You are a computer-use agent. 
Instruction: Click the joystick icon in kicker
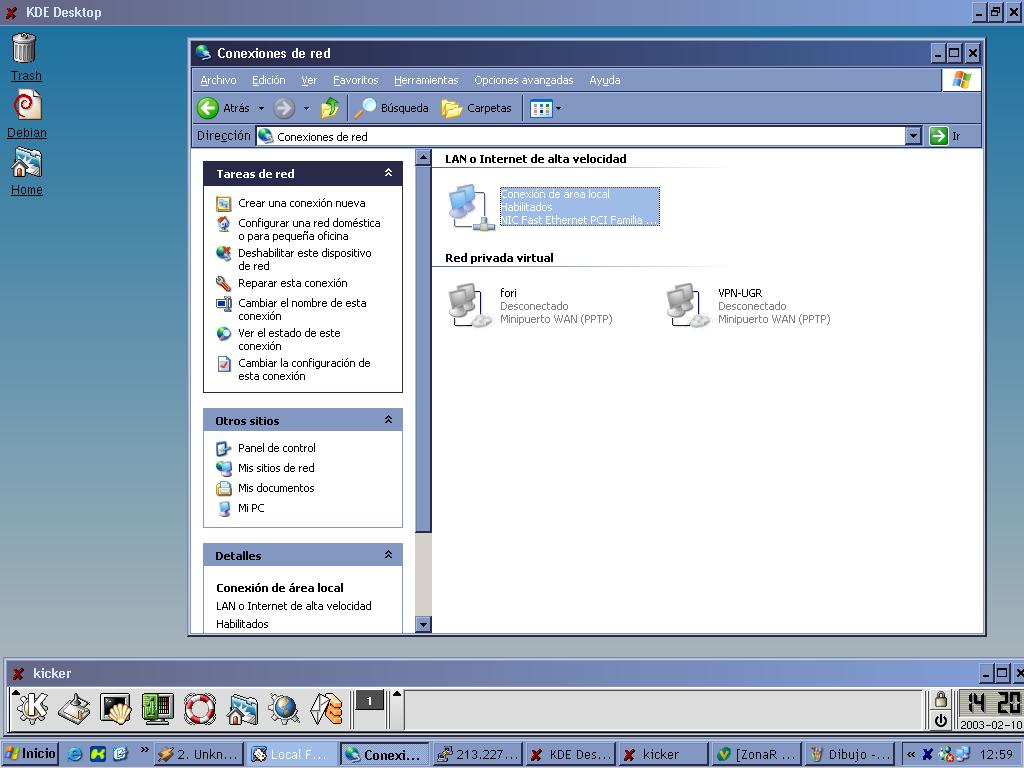tap(74, 708)
